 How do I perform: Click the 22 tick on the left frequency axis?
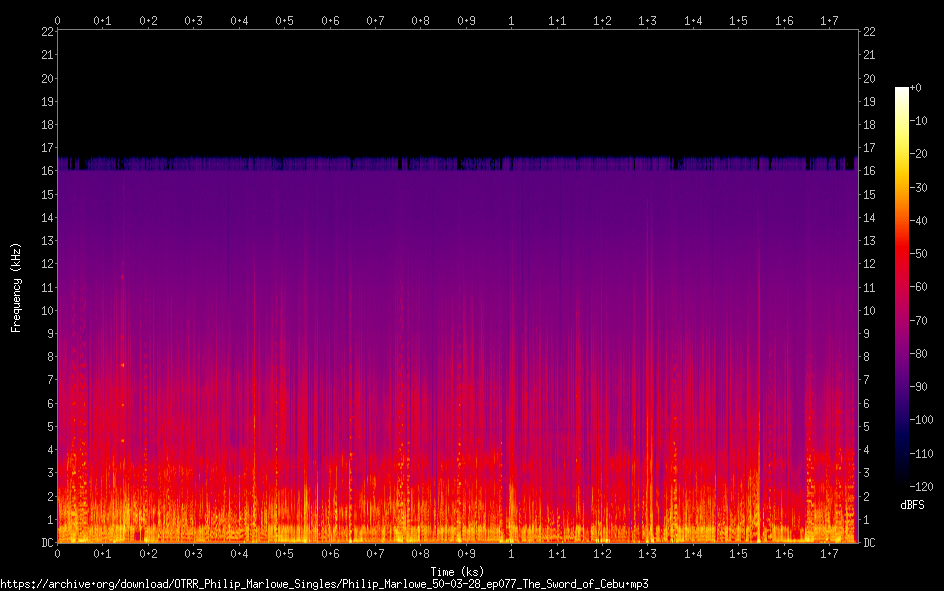(x=47, y=32)
